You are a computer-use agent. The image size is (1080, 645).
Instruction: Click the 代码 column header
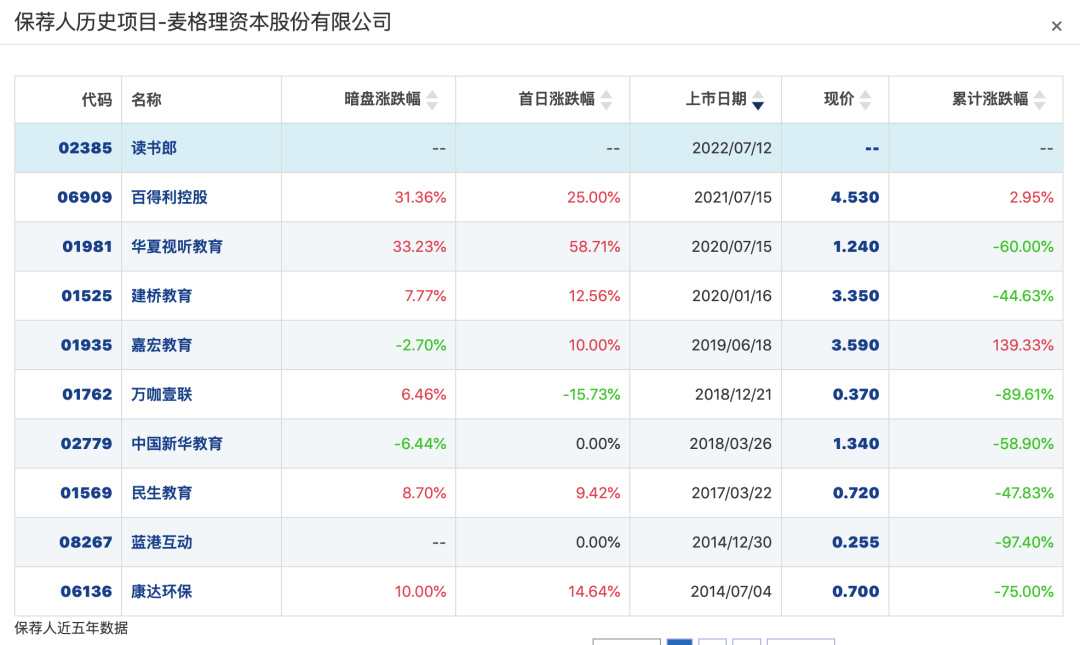tap(96, 100)
